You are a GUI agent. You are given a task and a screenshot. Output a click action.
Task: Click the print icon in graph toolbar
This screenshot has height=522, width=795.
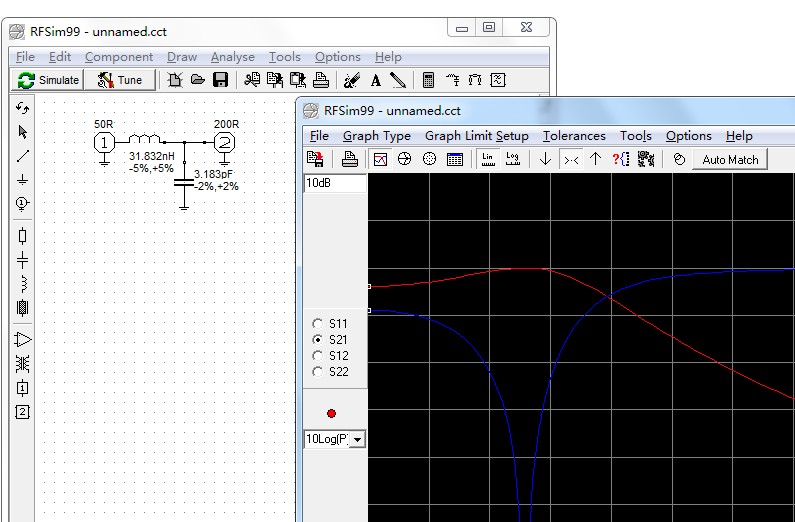pos(349,159)
